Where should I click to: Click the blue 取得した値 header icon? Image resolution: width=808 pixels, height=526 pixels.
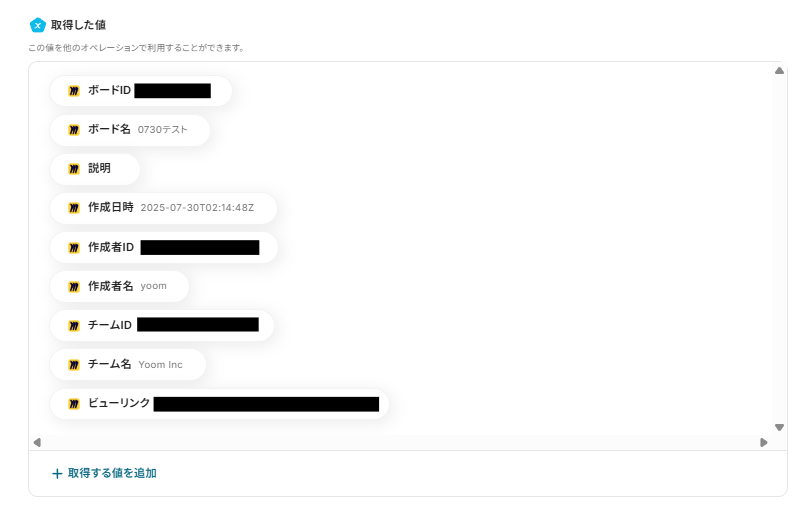[38, 25]
